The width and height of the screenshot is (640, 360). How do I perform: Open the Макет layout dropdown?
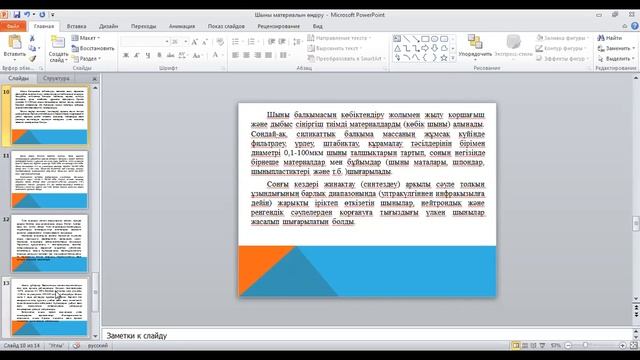86,38
